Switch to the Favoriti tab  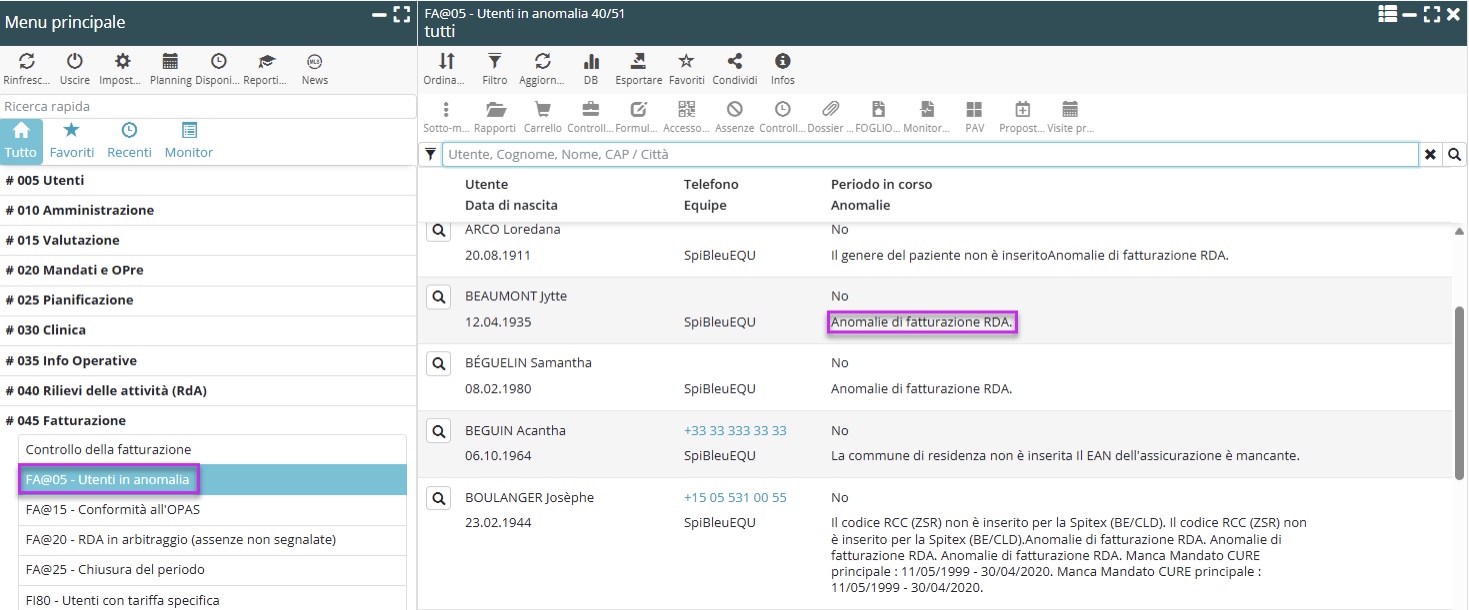tap(72, 140)
